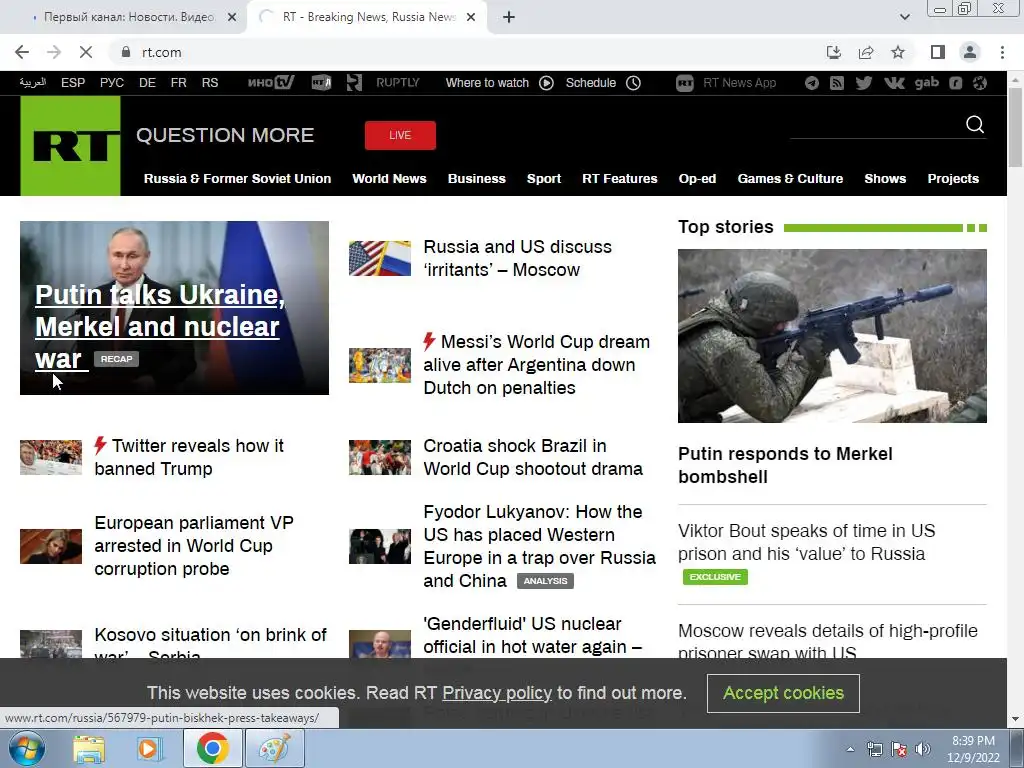Screen dimensions: 1024x768
Task: Go back with the browser arrow
Action: point(22,52)
